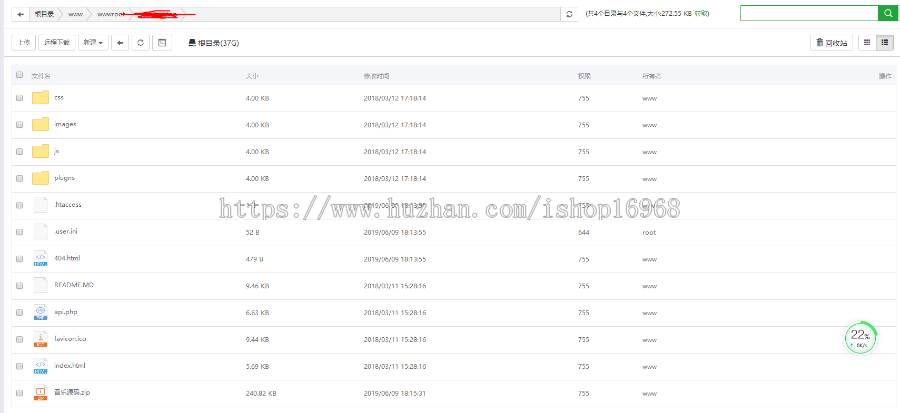Refresh the path bar with its reload icon

point(569,14)
